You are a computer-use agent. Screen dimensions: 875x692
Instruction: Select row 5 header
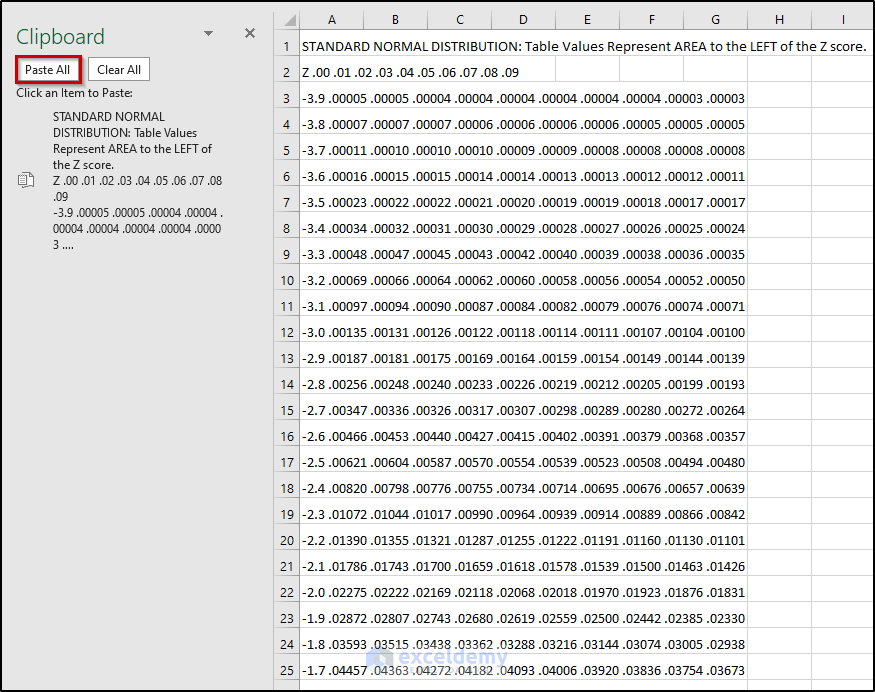pos(287,150)
